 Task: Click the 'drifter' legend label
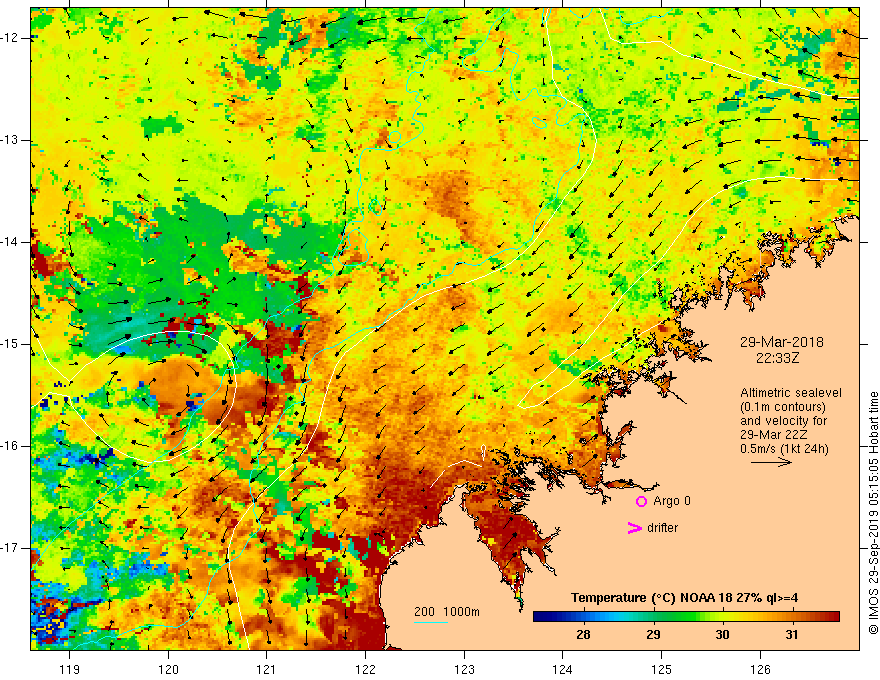click(662, 528)
